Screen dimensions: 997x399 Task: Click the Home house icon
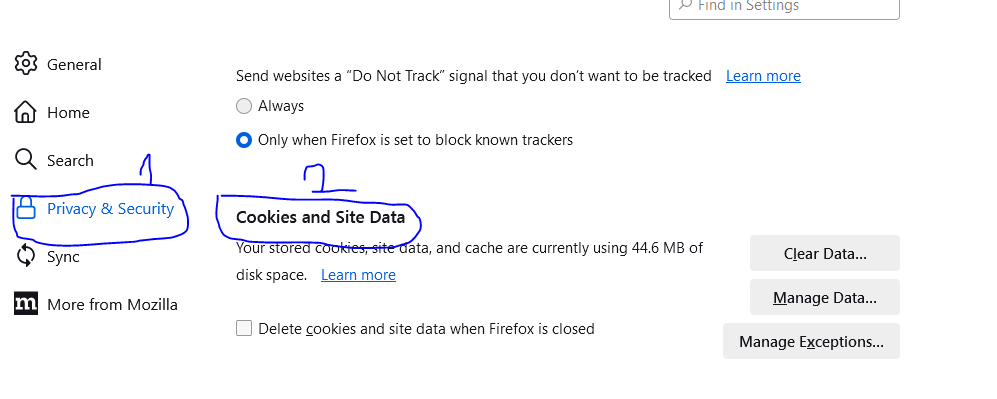pos(25,112)
